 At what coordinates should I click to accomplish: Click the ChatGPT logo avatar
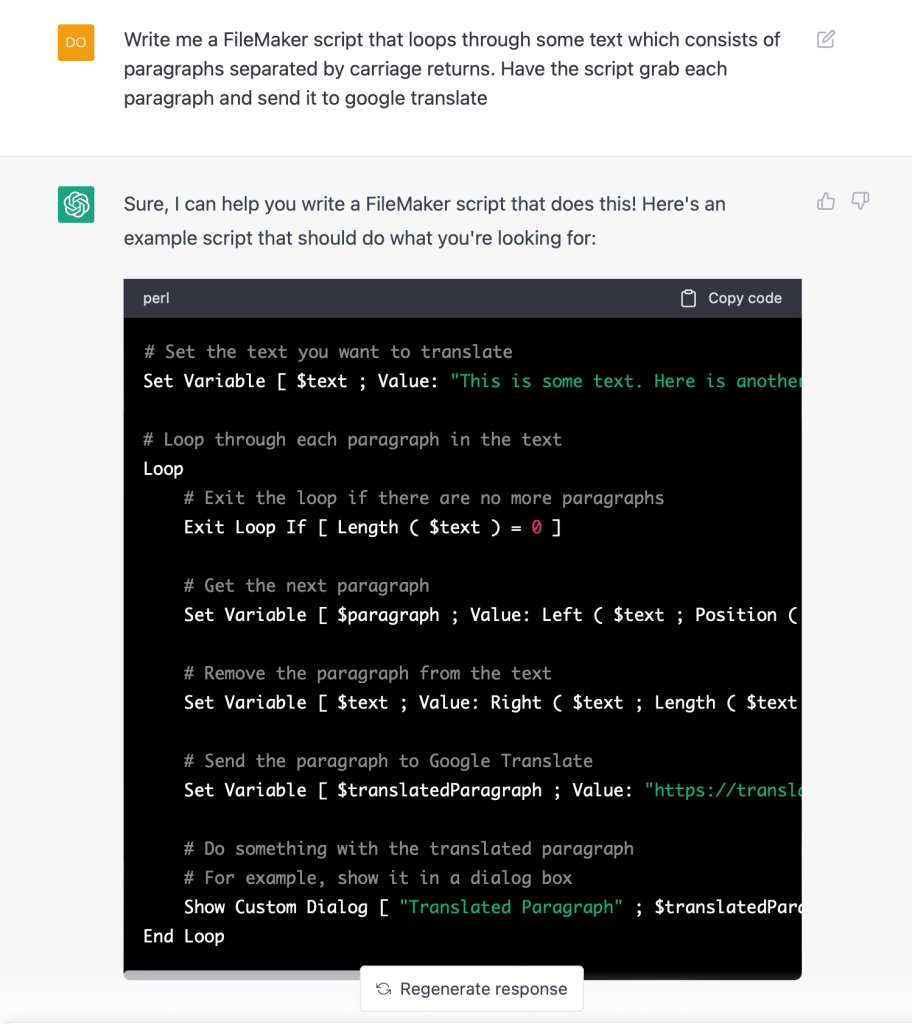(76, 204)
